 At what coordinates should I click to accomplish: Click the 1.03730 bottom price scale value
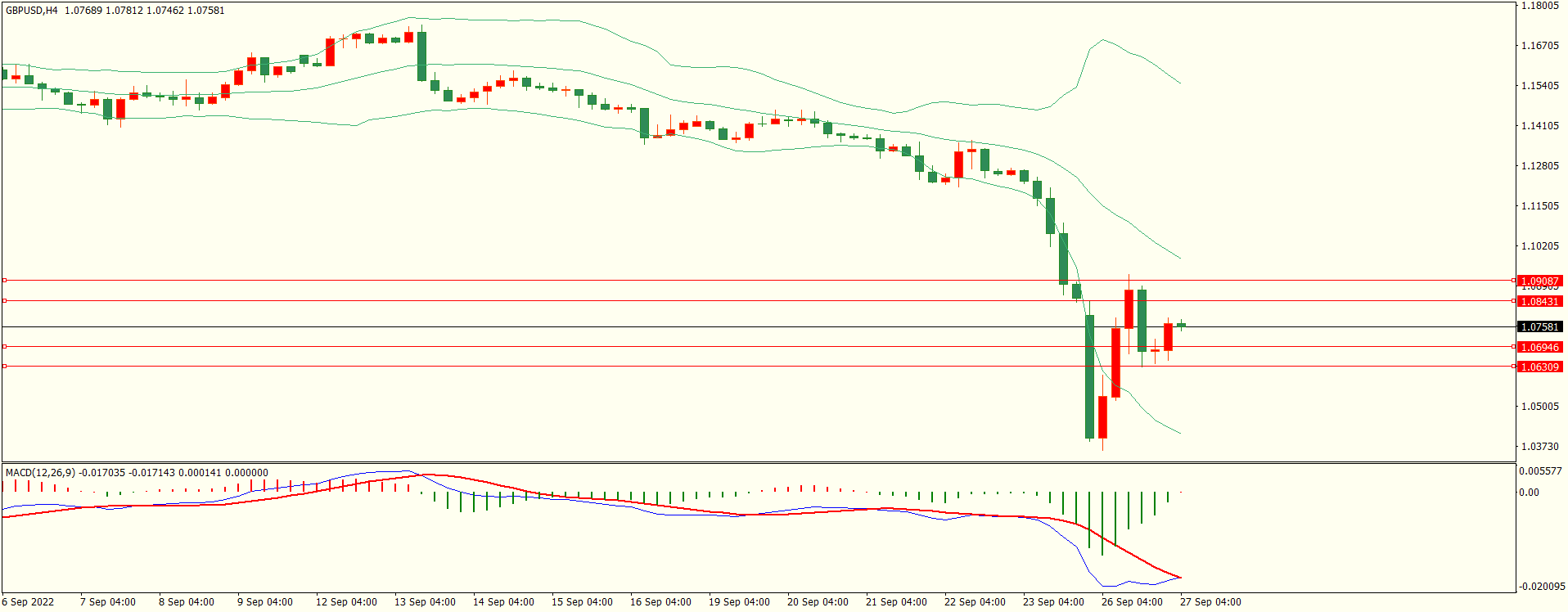click(x=1539, y=446)
